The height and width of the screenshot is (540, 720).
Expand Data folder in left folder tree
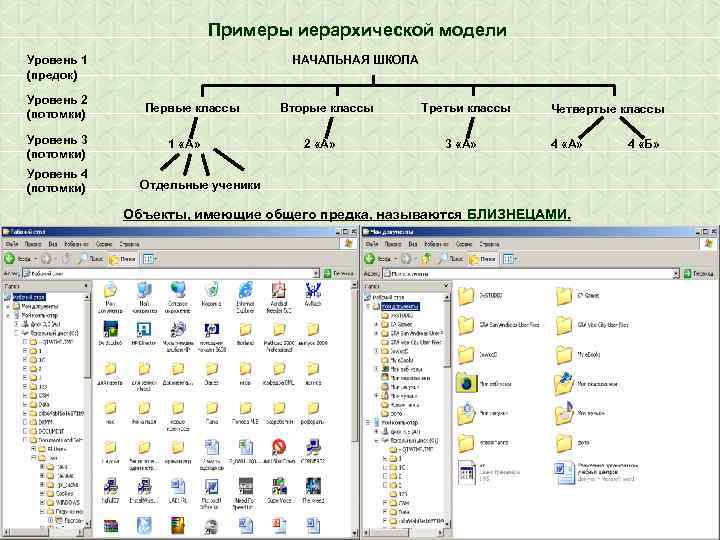pos(25,405)
